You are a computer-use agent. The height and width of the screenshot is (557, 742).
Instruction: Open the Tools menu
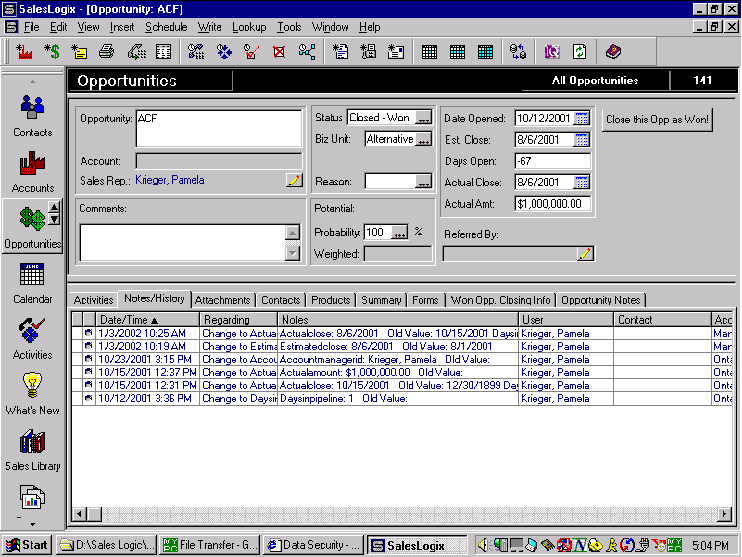(x=289, y=27)
